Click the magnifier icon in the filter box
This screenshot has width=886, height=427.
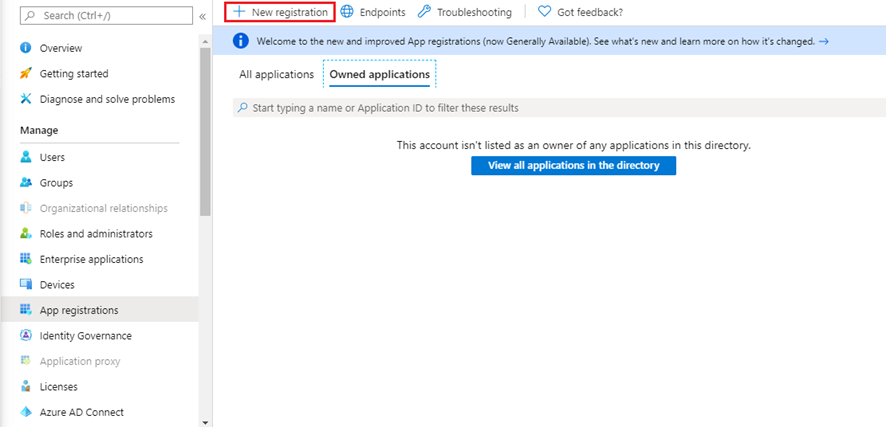243,107
